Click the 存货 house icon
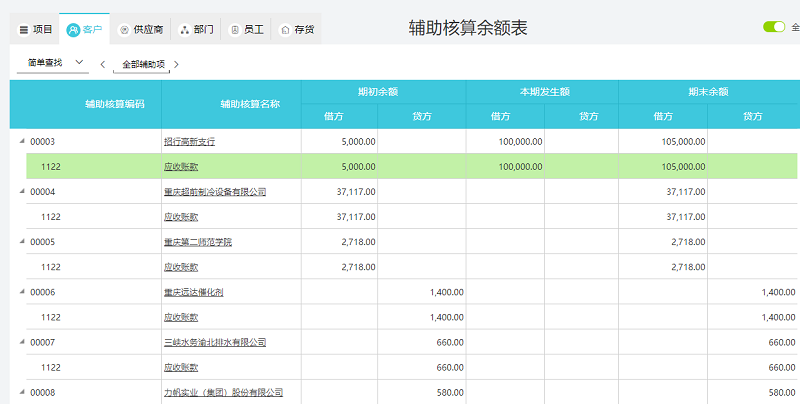This screenshot has width=800, height=404. pyautogui.click(x=285, y=30)
